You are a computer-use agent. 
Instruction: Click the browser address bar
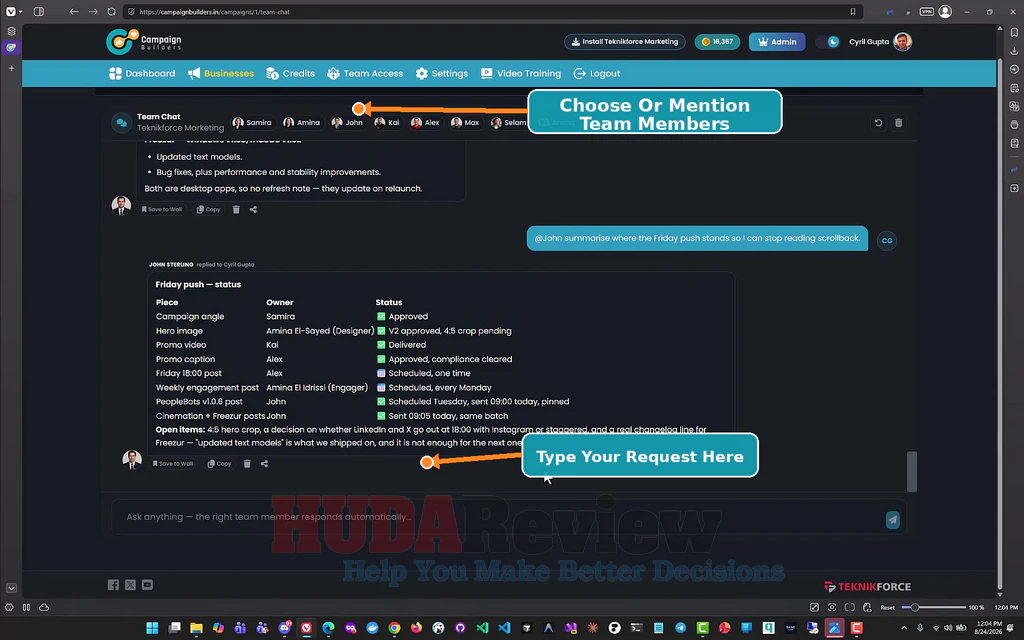(x=490, y=12)
